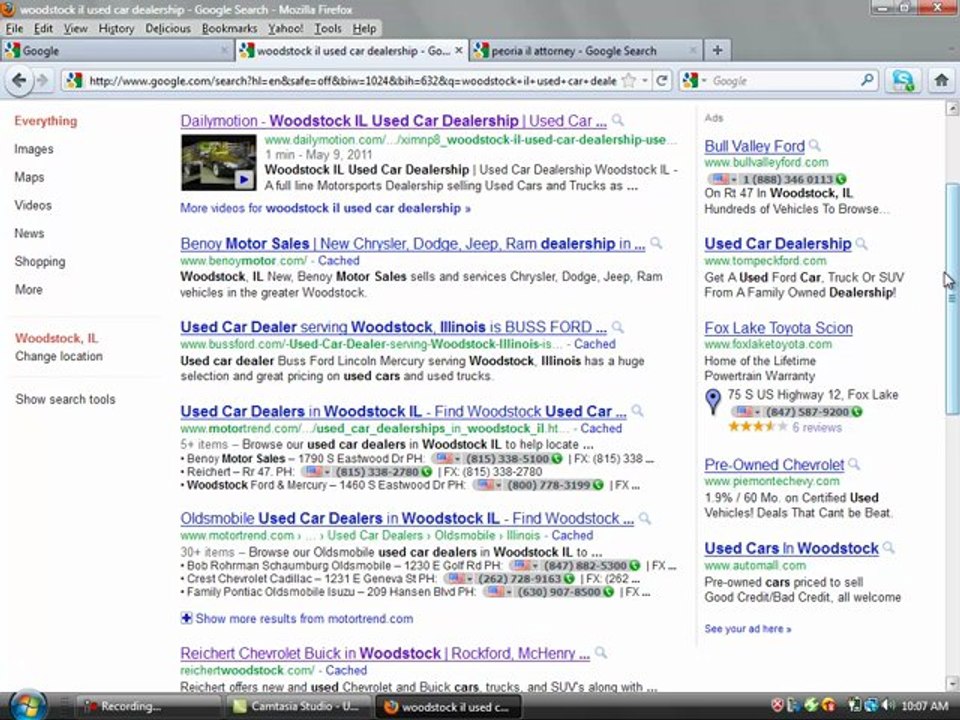Click Skype call icon for (847) 587-9200
Image resolution: width=960 pixels, height=720 pixels.
(857, 411)
